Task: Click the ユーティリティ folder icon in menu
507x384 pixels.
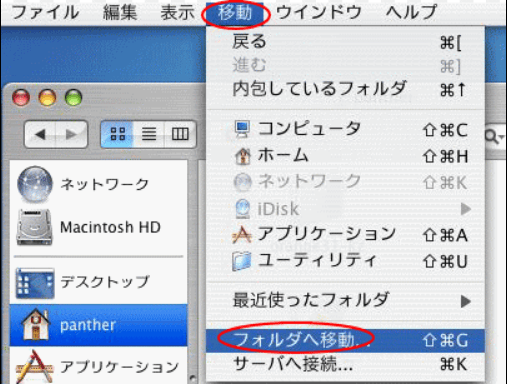Action: pos(242,261)
